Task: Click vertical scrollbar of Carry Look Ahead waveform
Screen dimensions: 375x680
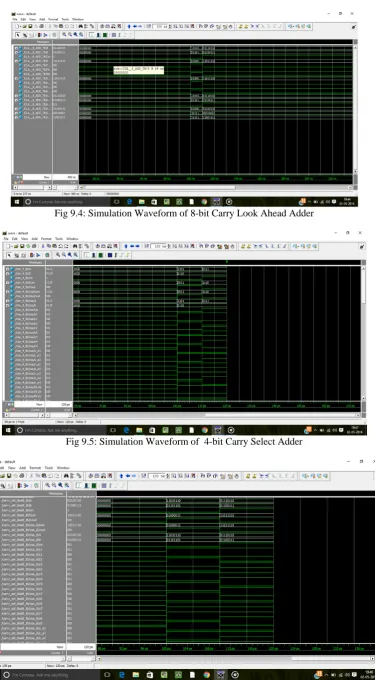Action: pyautogui.click(x=355, y=108)
